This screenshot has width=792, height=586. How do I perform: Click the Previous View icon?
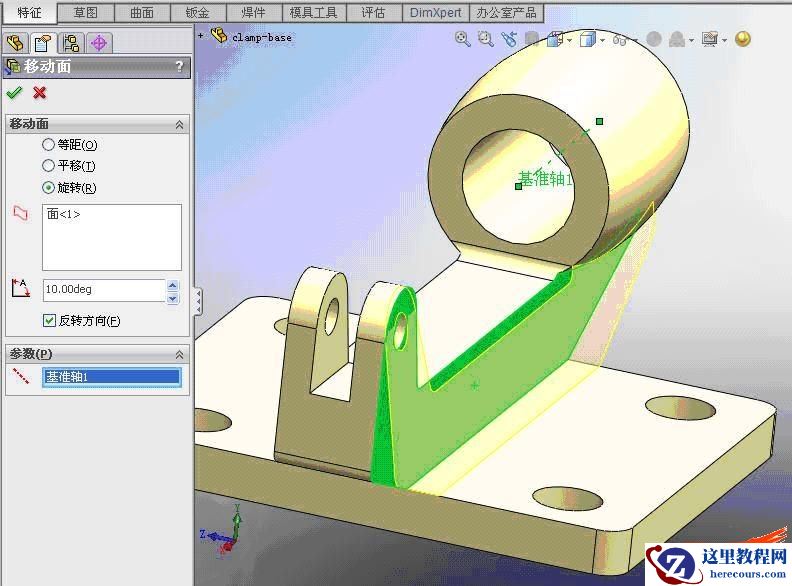pyautogui.click(x=509, y=39)
